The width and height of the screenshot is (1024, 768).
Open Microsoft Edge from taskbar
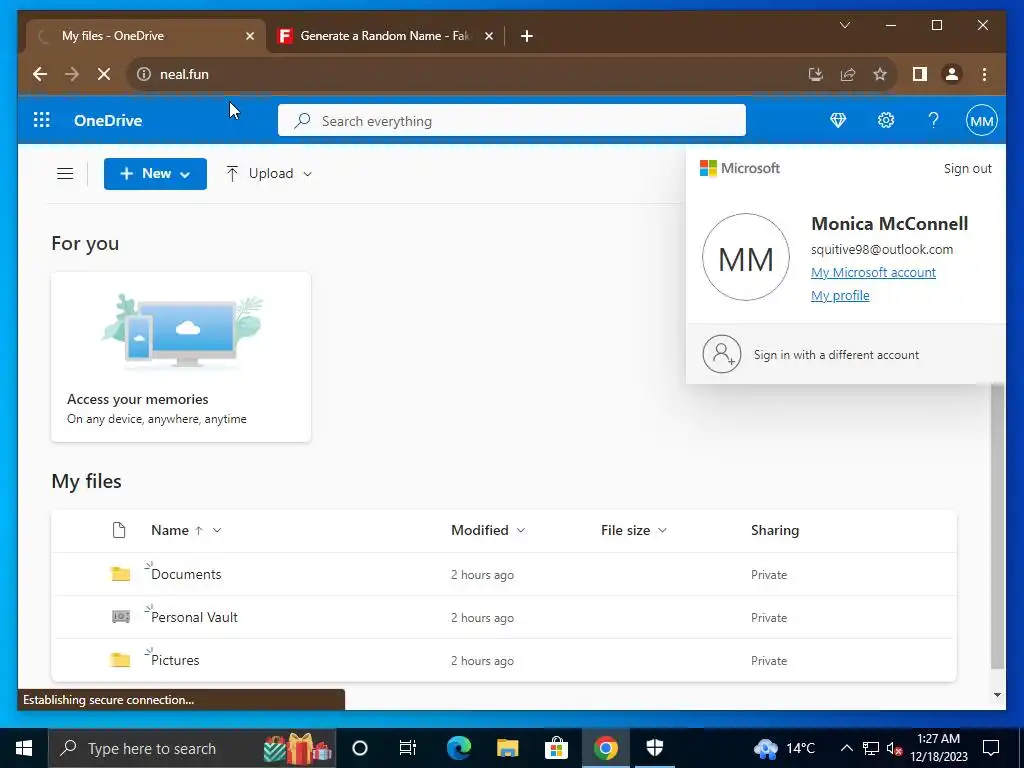pyautogui.click(x=459, y=748)
